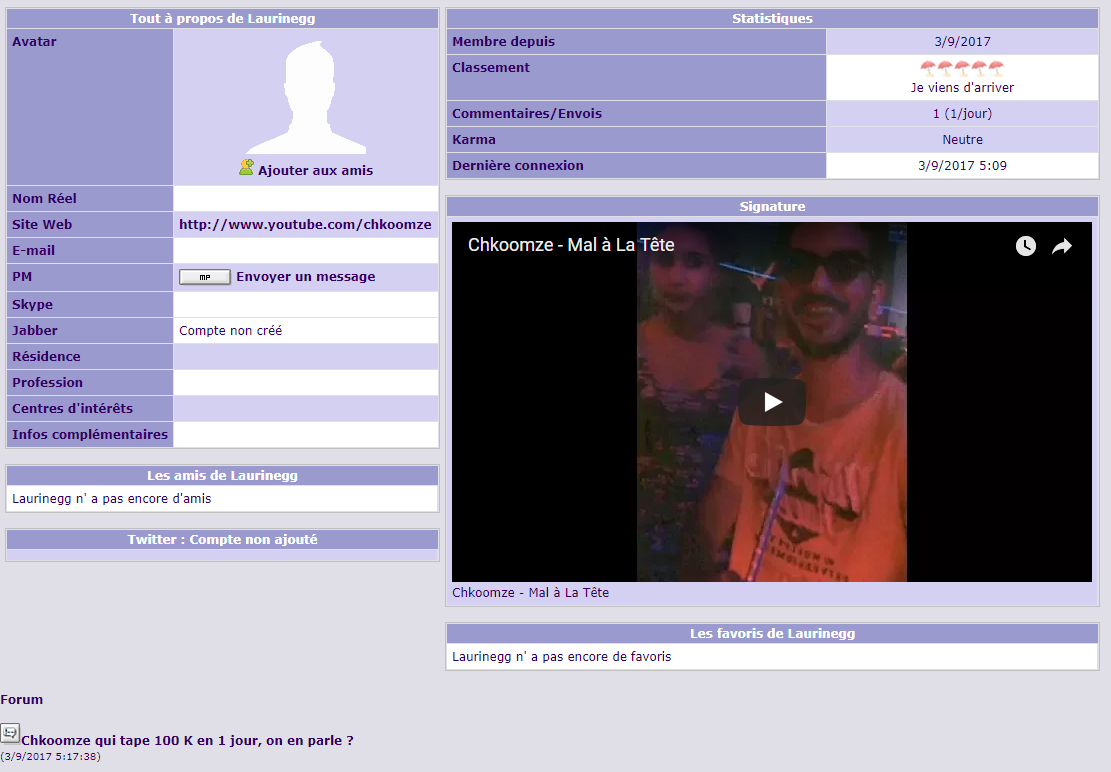Click the forum post icon
The width and height of the screenshot is (1111, 772).
[10, 734]
